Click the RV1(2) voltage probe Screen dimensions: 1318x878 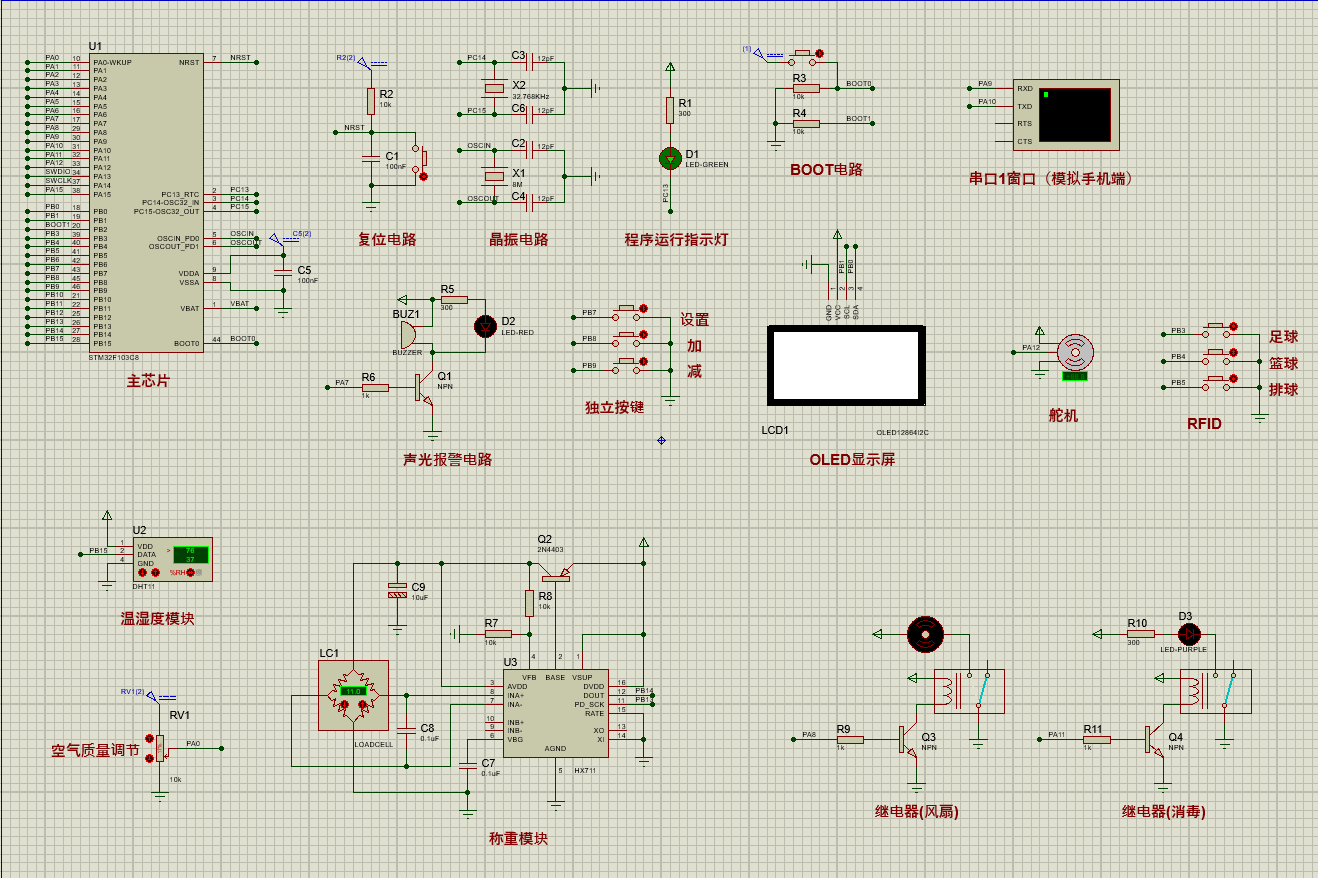[160, 696]
